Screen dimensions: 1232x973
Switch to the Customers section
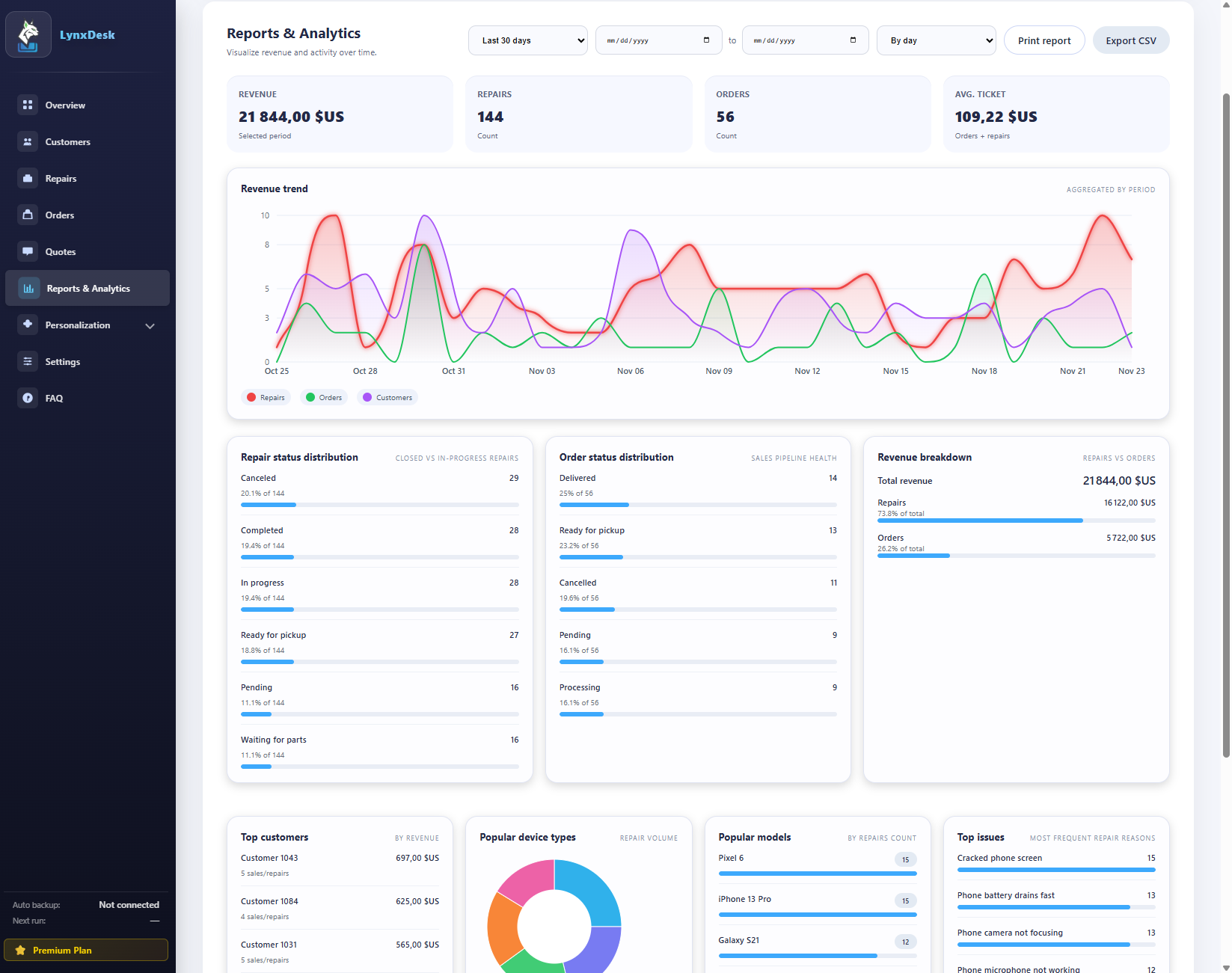point(68,141)
